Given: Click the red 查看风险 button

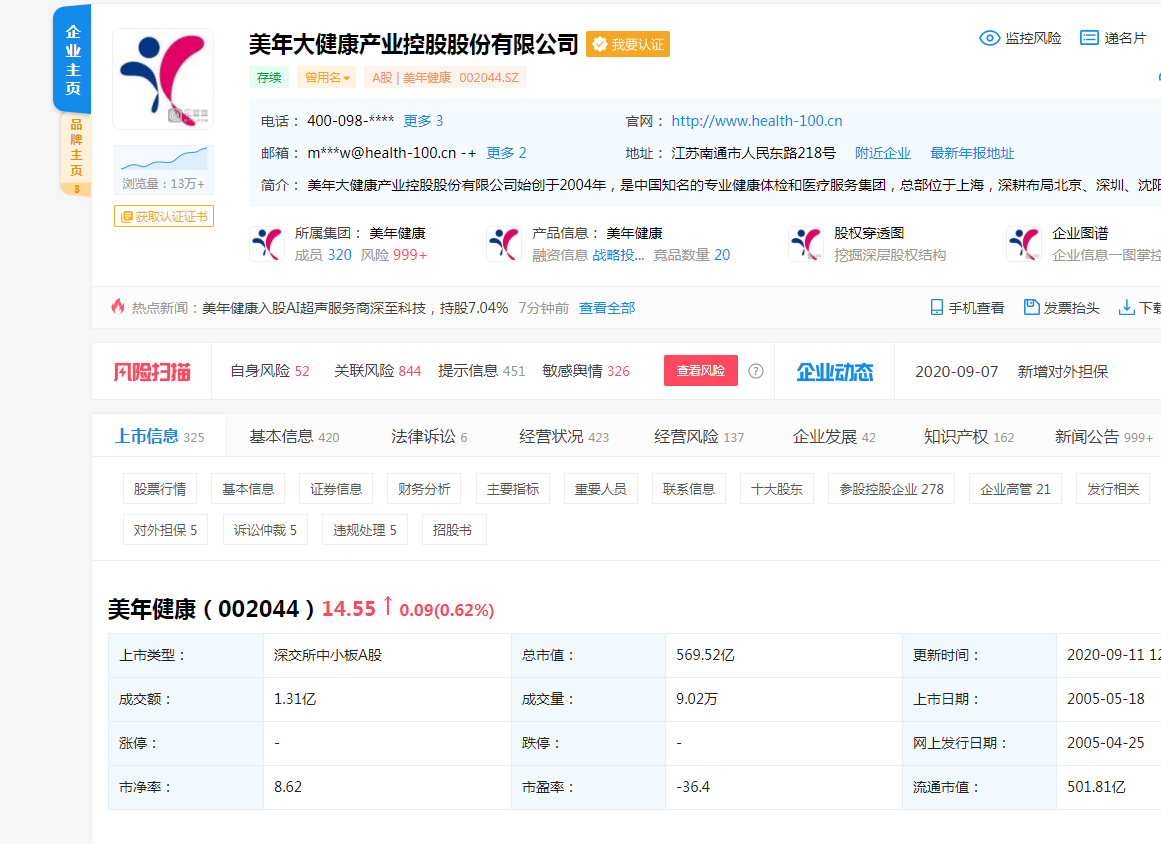Looking at the screenshot, I should [700, 371].
